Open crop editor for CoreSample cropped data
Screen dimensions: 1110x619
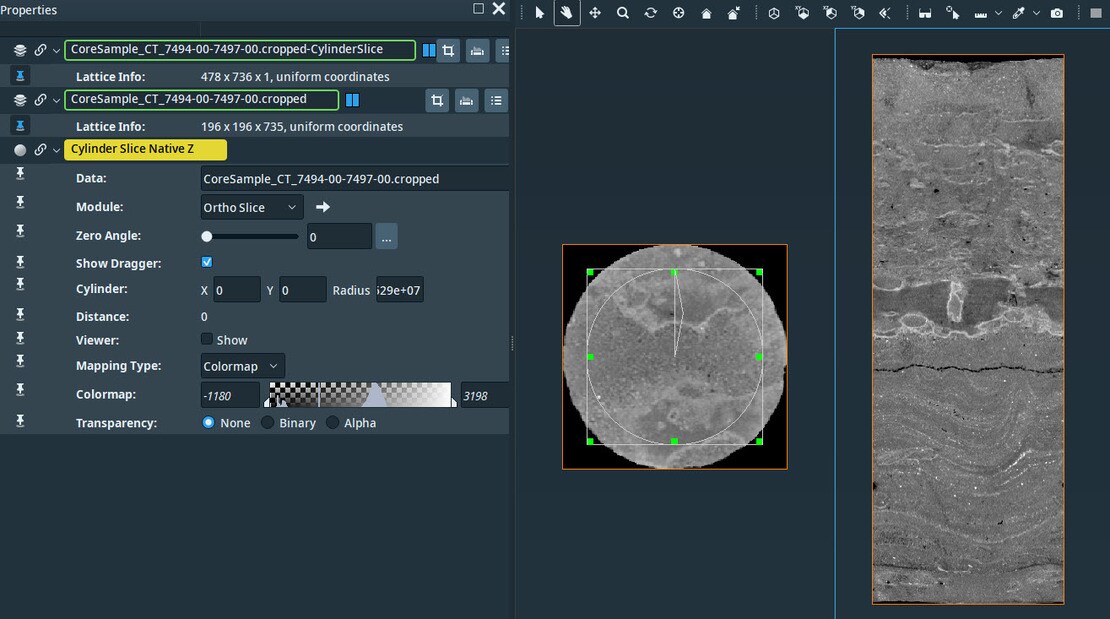[437, 100]
